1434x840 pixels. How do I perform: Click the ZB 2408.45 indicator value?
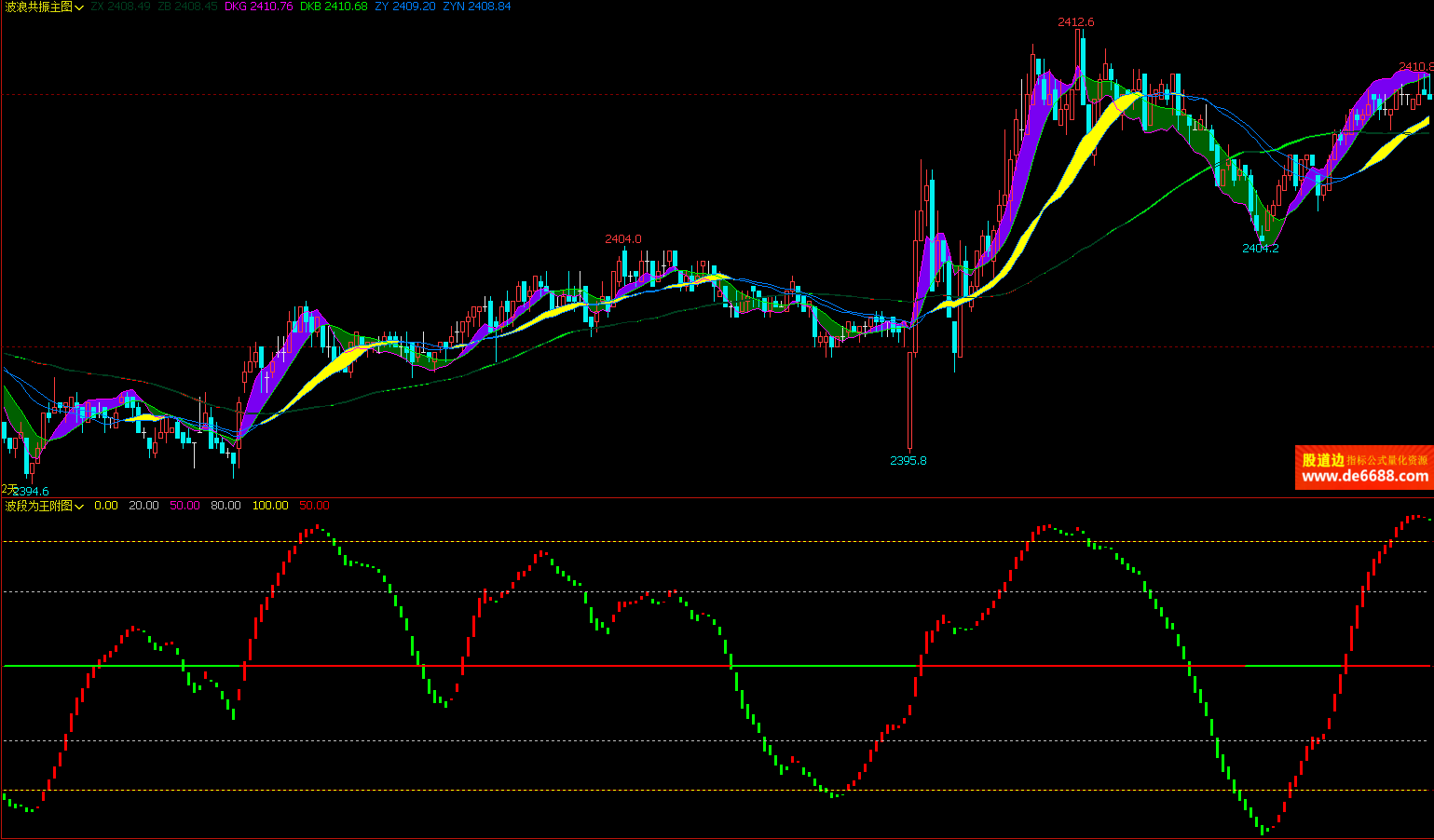tap(187, 7)
